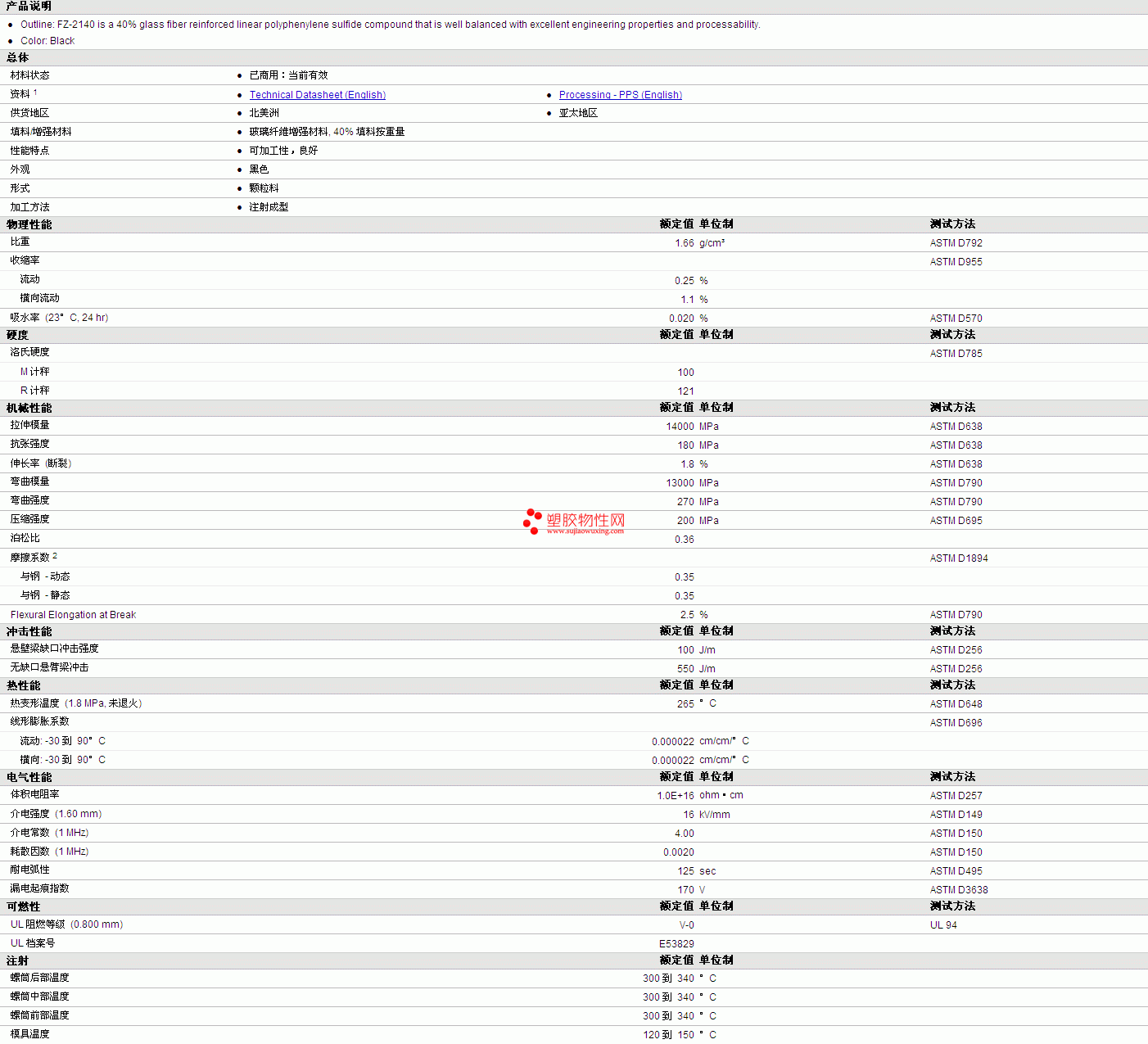Screen dimensions: 1148x1044
Task: Click the UL file number E53829
Action: point(676,944)
